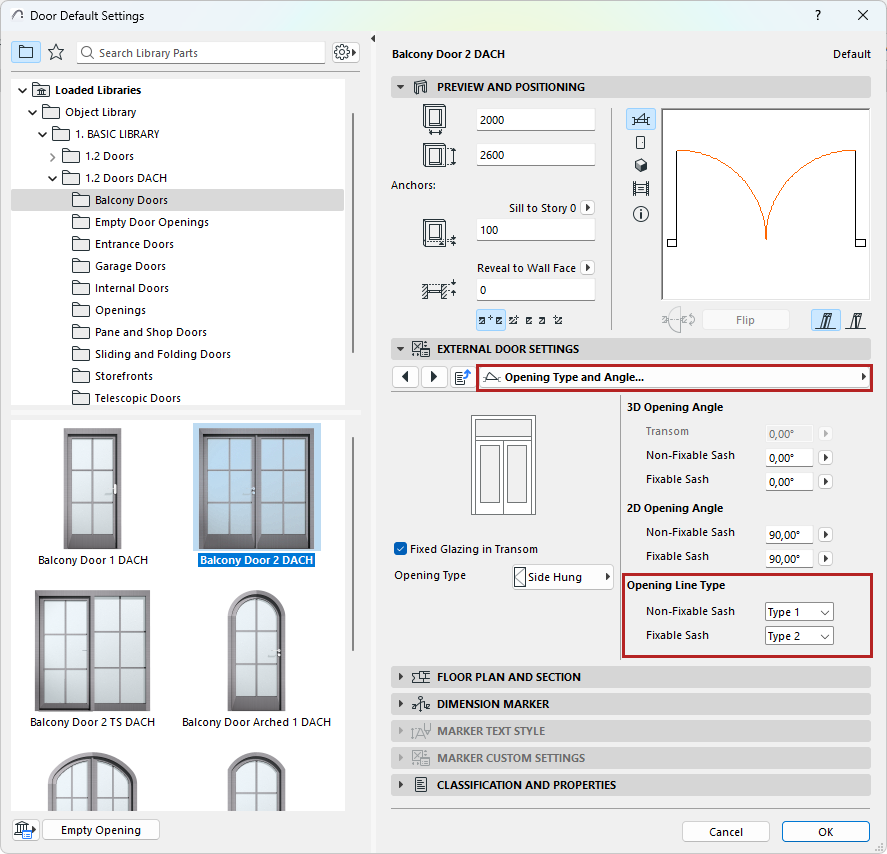This screenshot has height=854, width=887.
Task: Click the Flip button
Action: pyautogui.click(x=746, y=320)
